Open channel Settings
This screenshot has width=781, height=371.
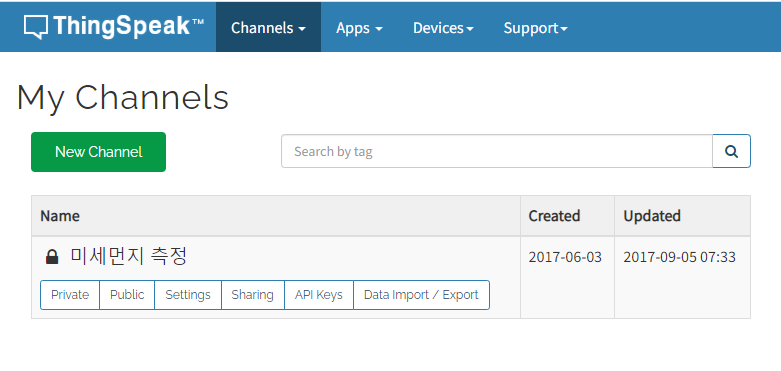(x=188, y=295)
